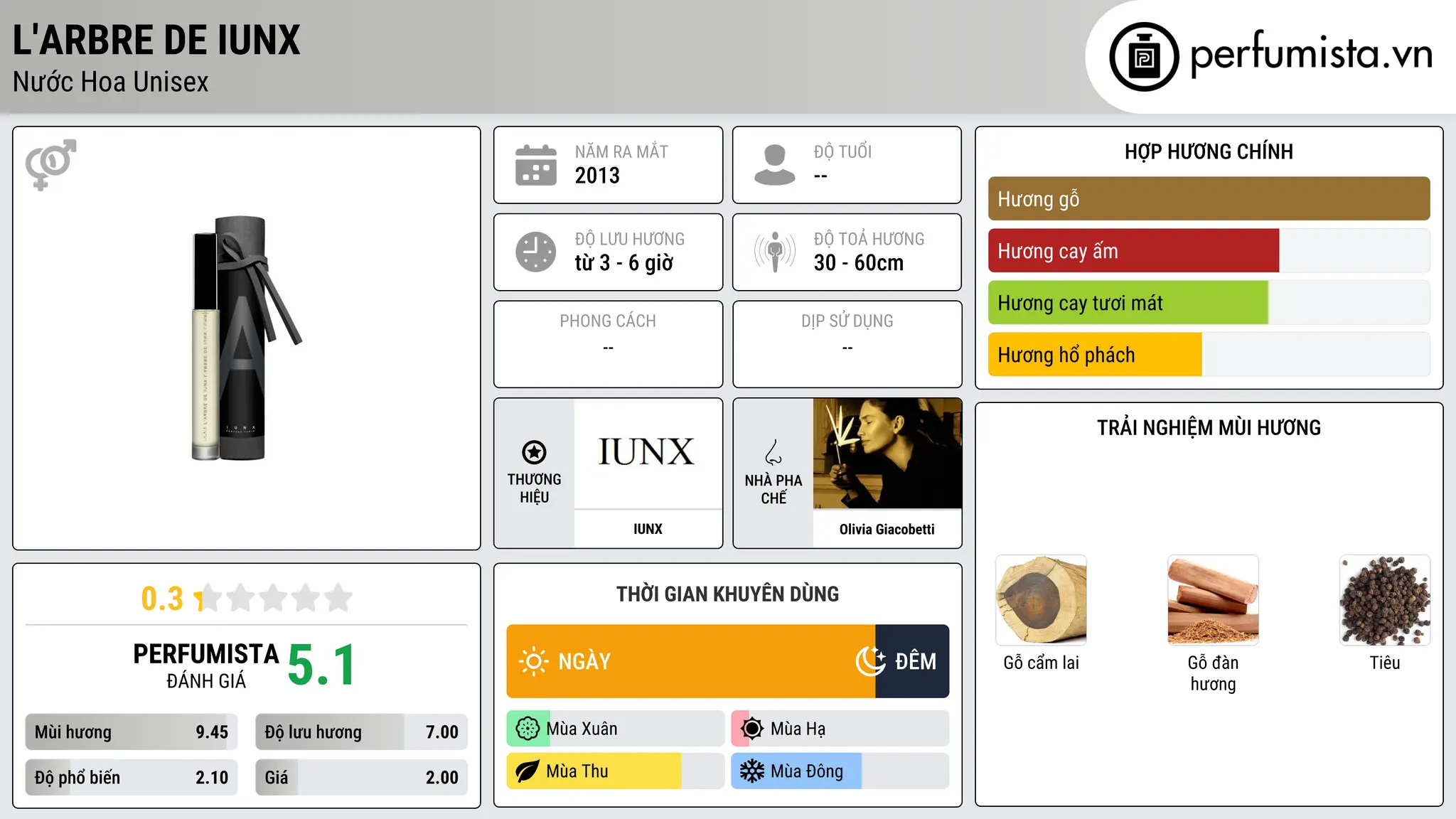Click the Mùa Thu season bar

[616, 771]
